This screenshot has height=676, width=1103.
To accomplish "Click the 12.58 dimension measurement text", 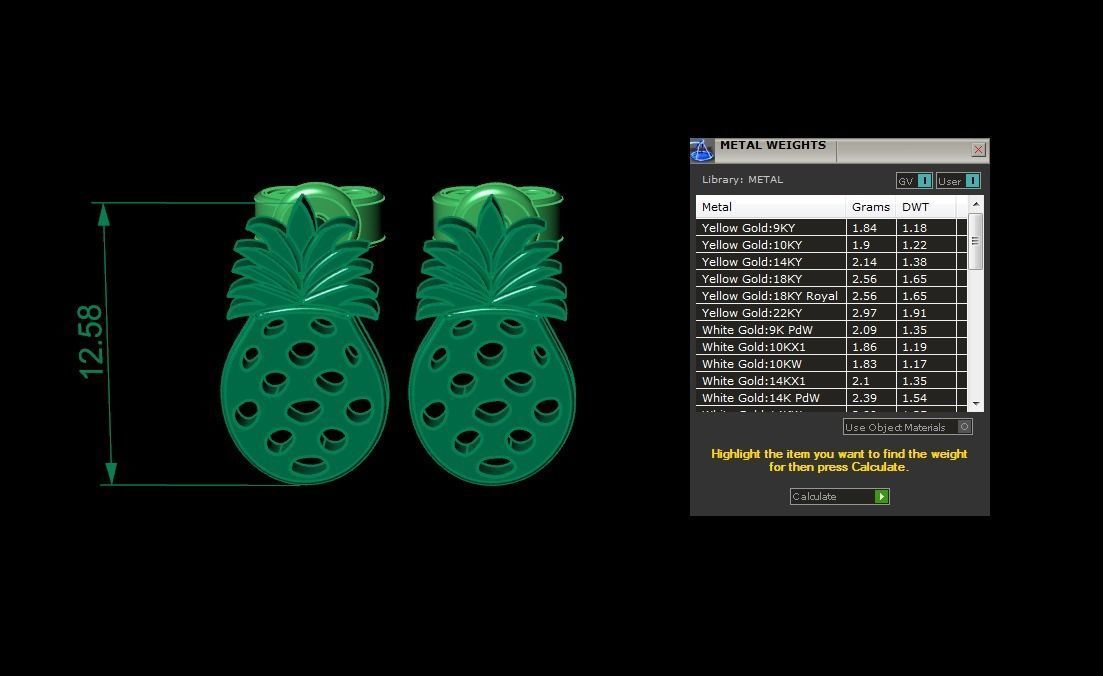I will point(91,342).
